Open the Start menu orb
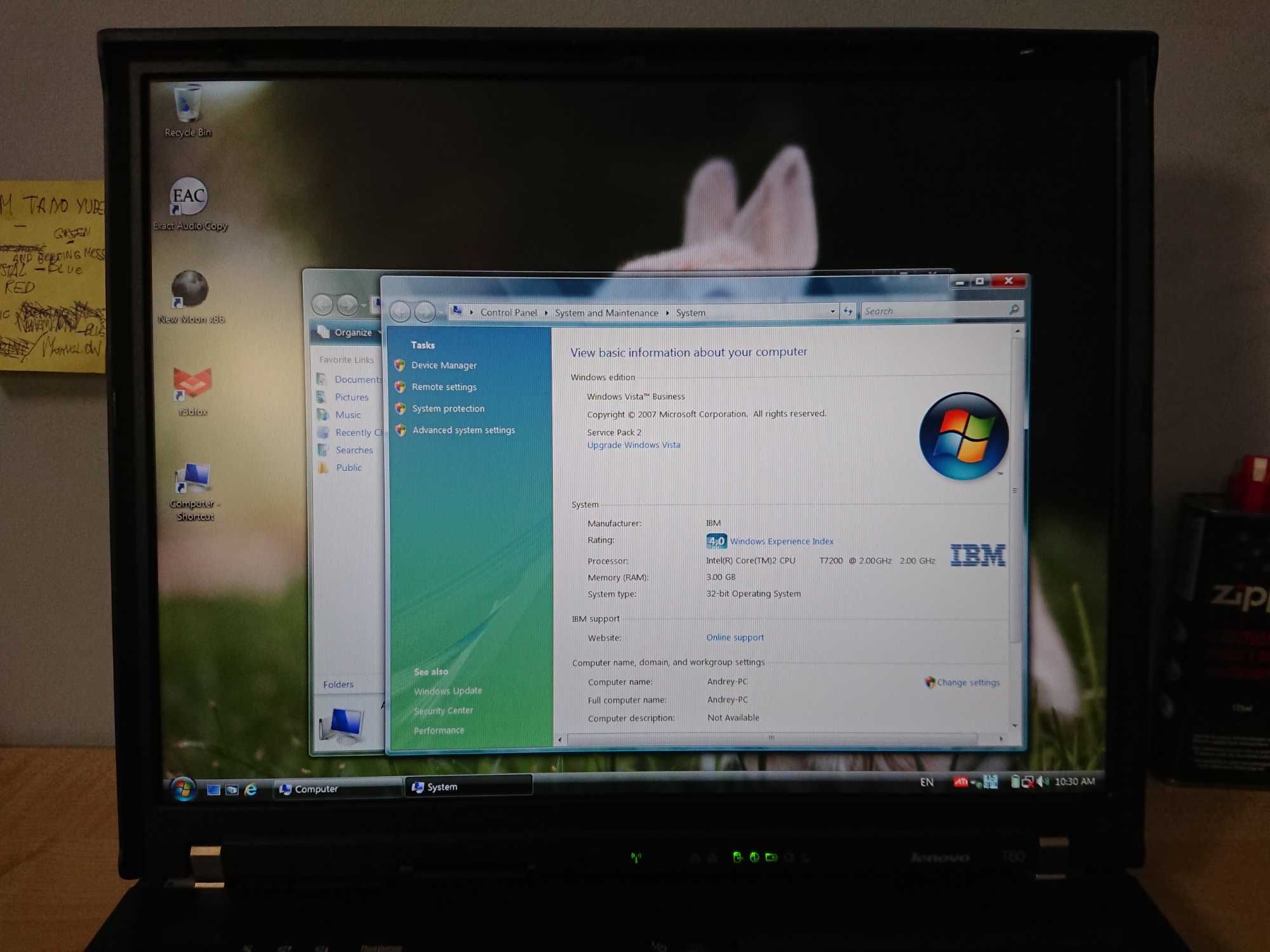Image resolution: width=1270 pixels, height=952 pixels. coord(183,789)
